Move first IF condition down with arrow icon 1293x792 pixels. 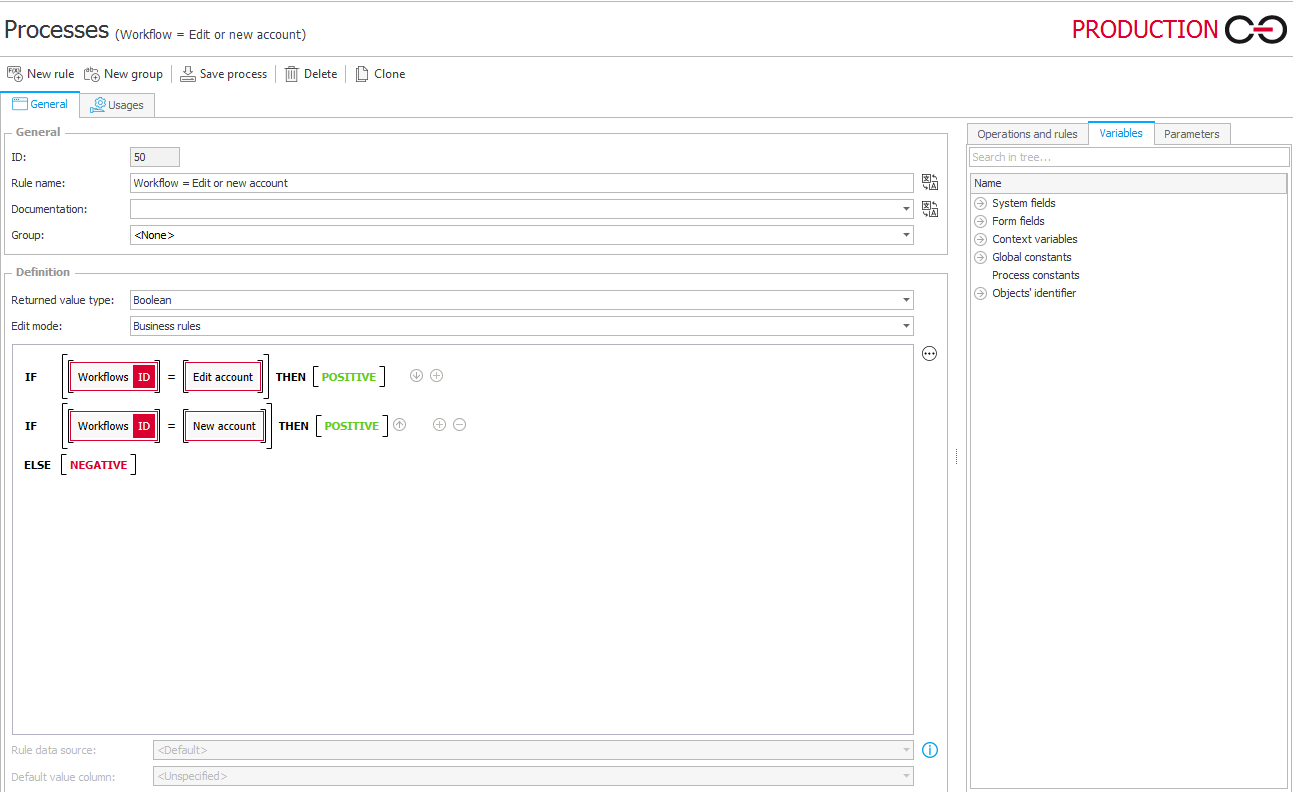tap(416, 375)
